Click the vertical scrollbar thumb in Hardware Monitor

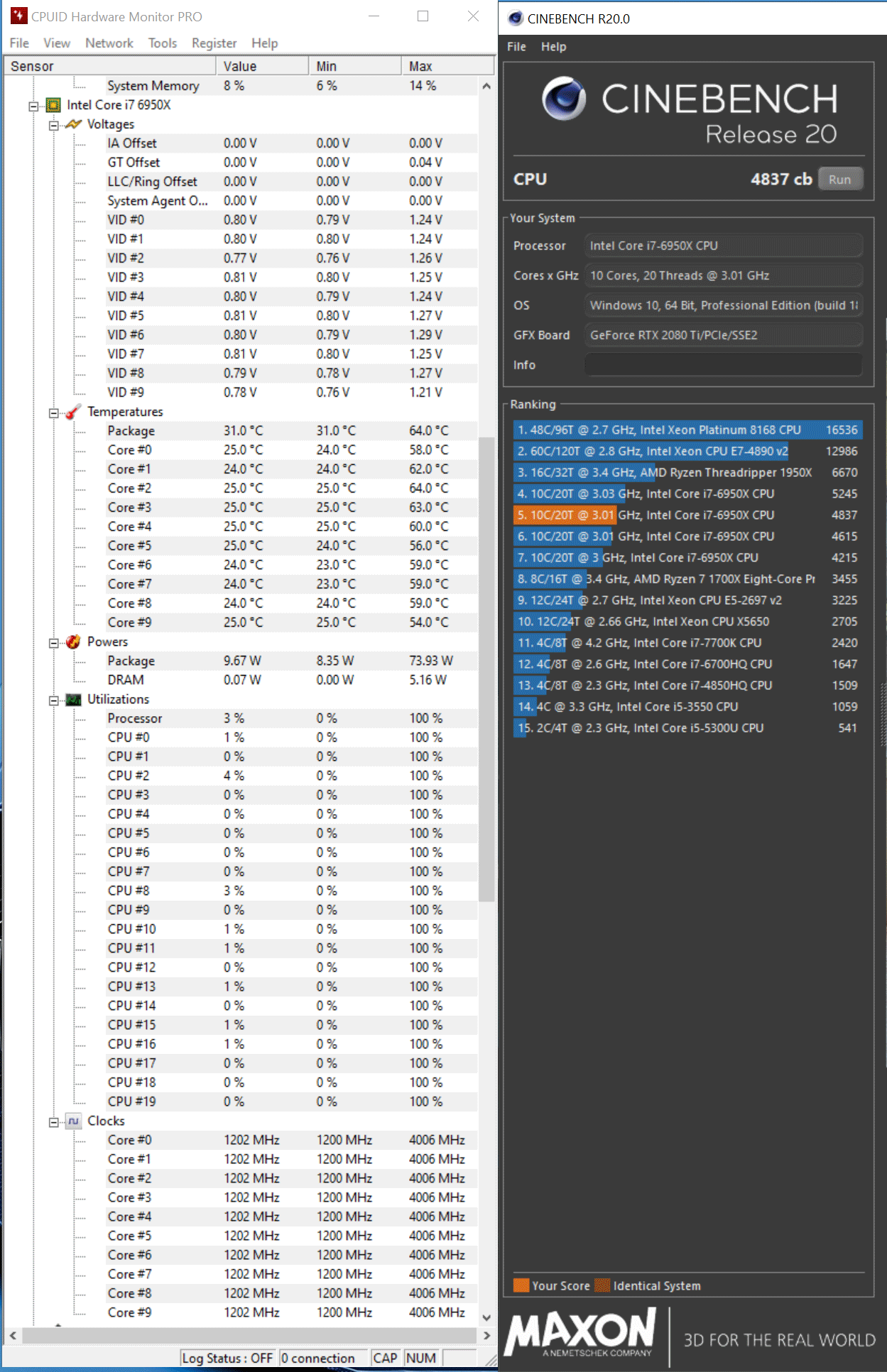pyautogui.click(x=486, y=669)
